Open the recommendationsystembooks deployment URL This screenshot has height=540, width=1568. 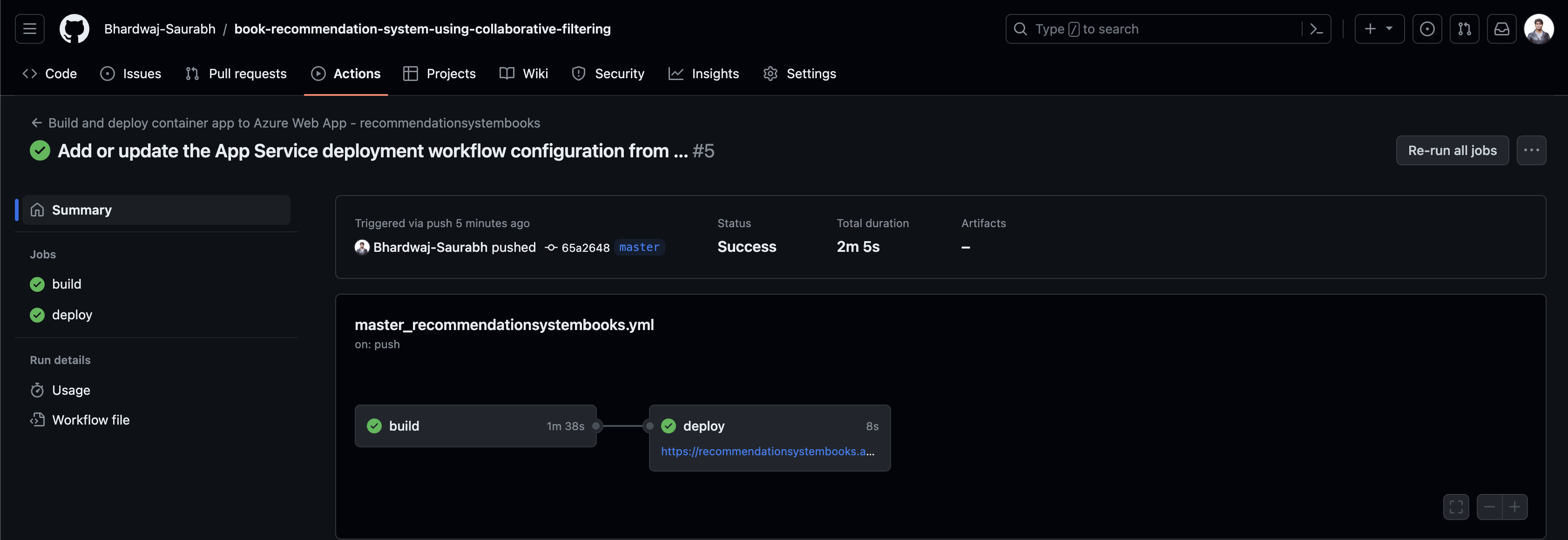click(767, 451)
